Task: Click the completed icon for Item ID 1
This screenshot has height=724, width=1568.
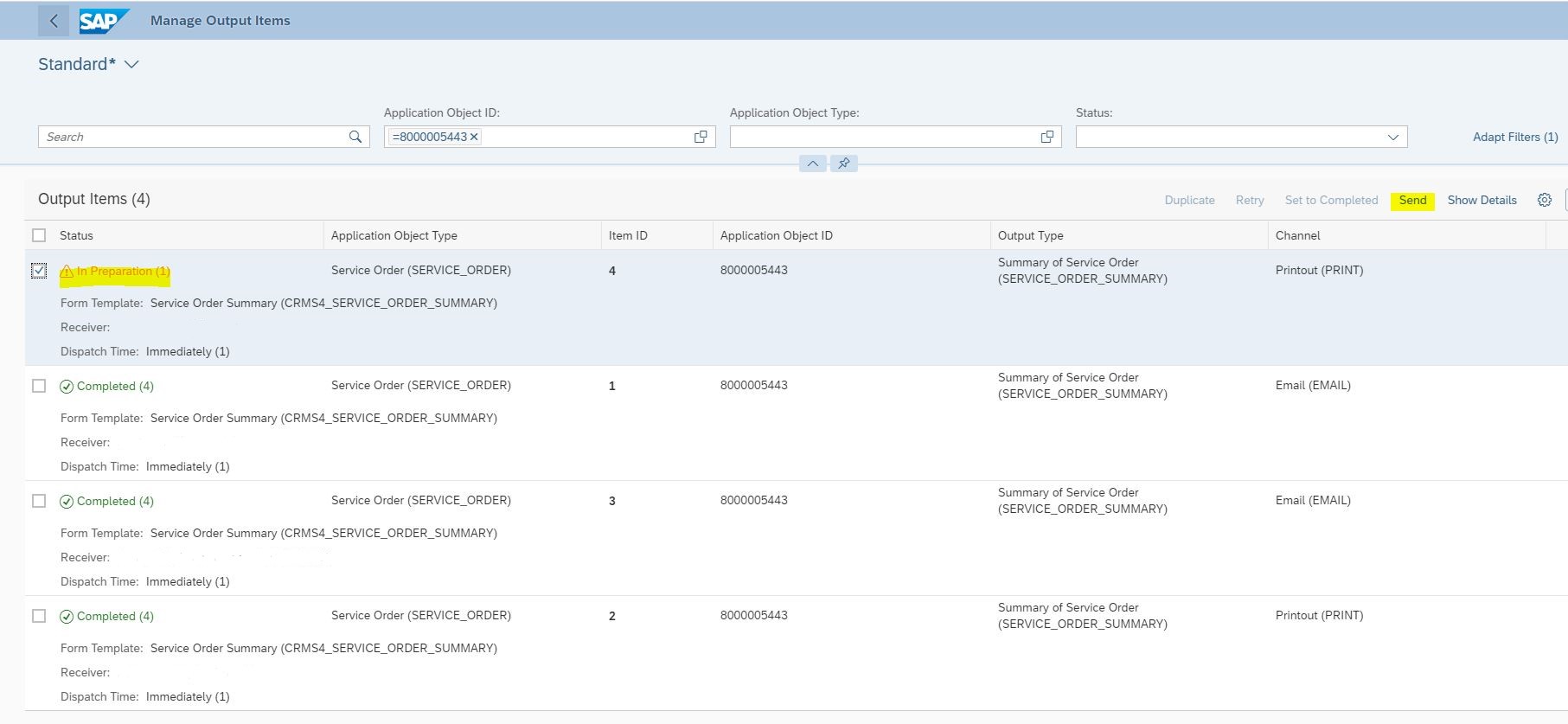Action: tap(67, 387)
